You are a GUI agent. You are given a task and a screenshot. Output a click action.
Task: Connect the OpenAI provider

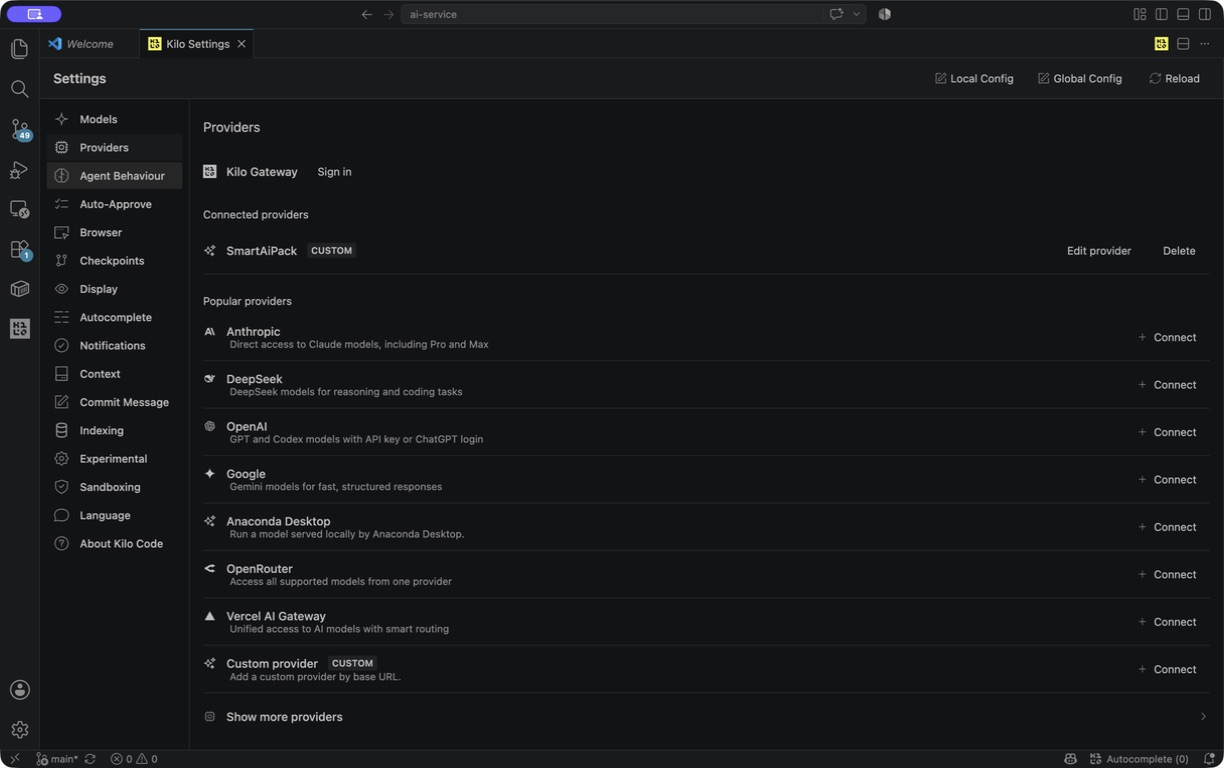click(1167, 432)
